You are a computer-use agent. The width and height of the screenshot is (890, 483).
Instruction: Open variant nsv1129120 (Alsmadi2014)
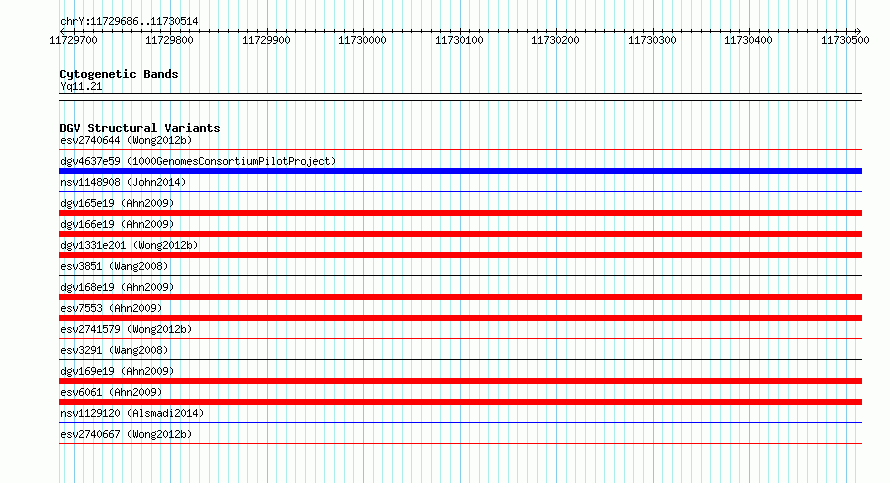(132, 413)
